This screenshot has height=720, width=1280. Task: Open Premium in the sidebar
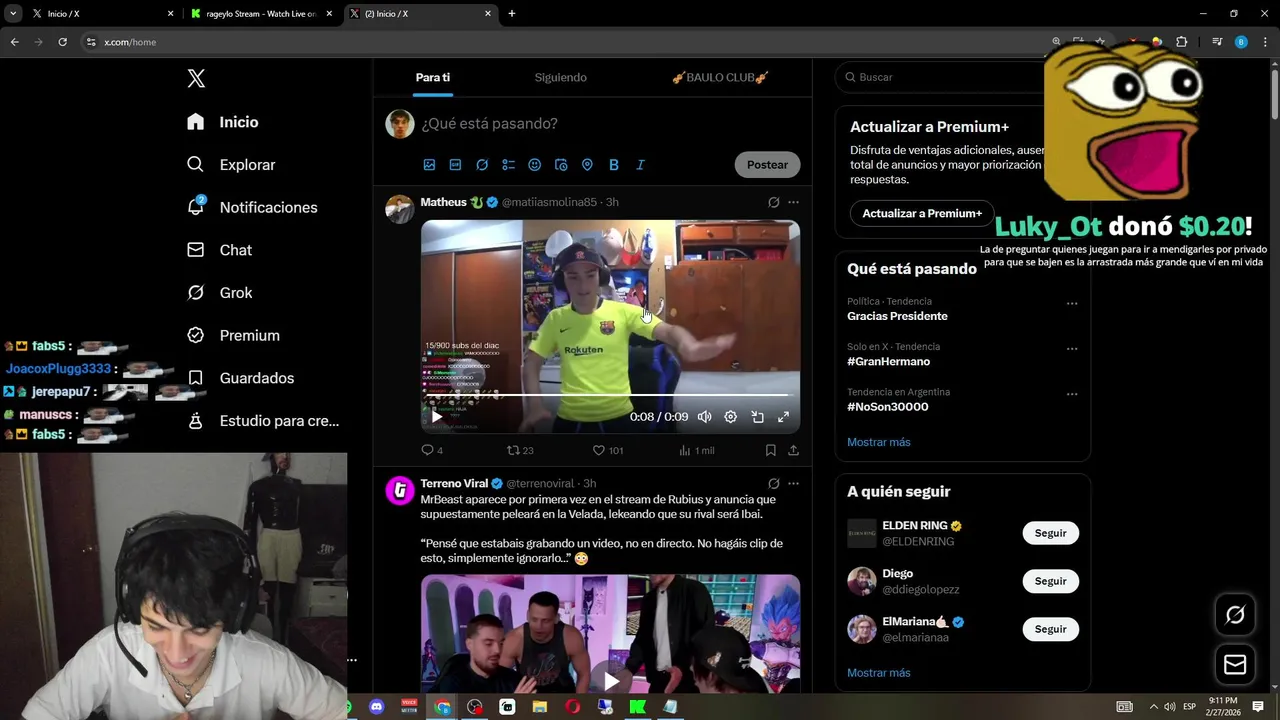[x=233, y=336]
